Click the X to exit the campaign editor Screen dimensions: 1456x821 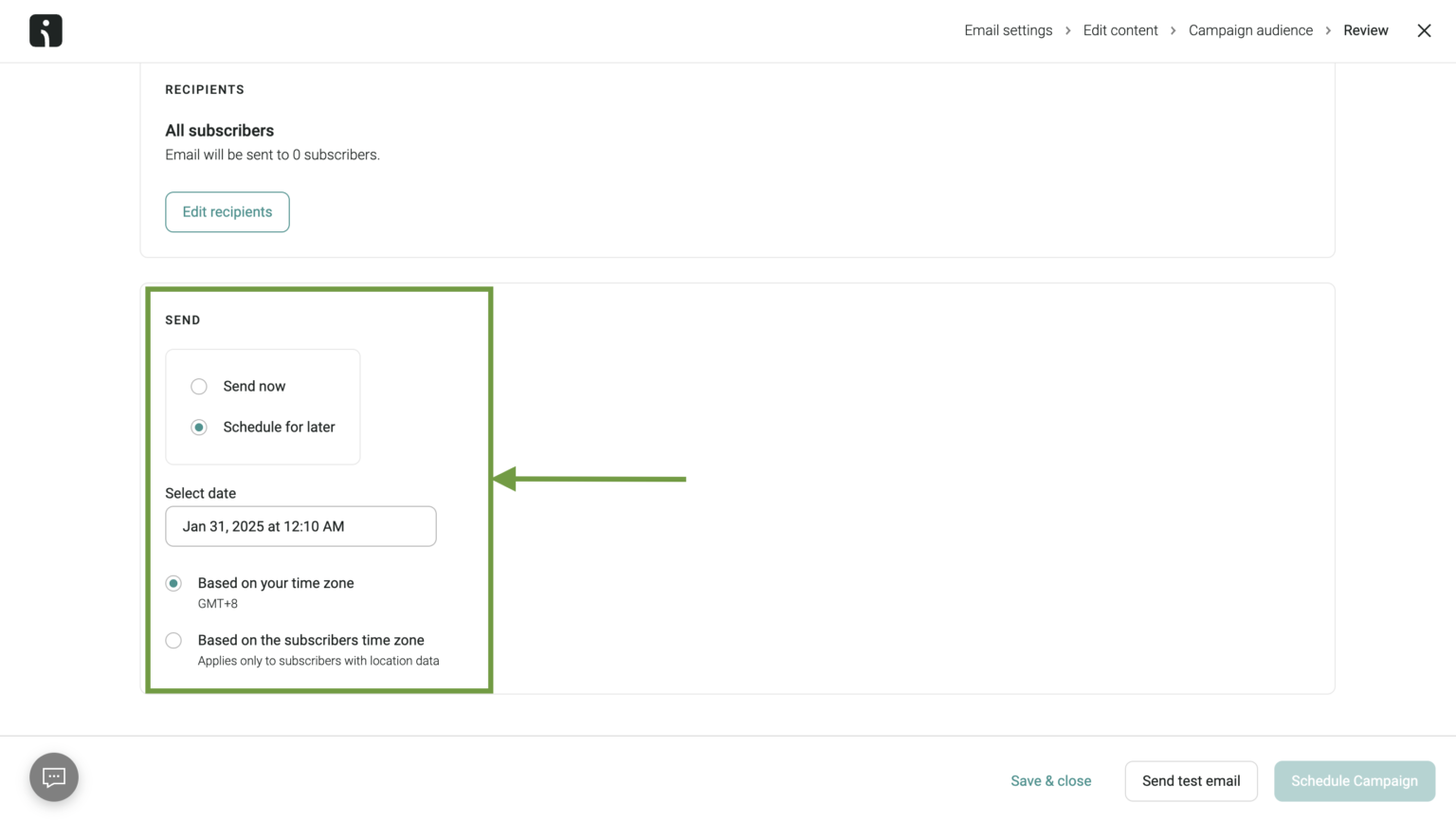(1424, 30)
